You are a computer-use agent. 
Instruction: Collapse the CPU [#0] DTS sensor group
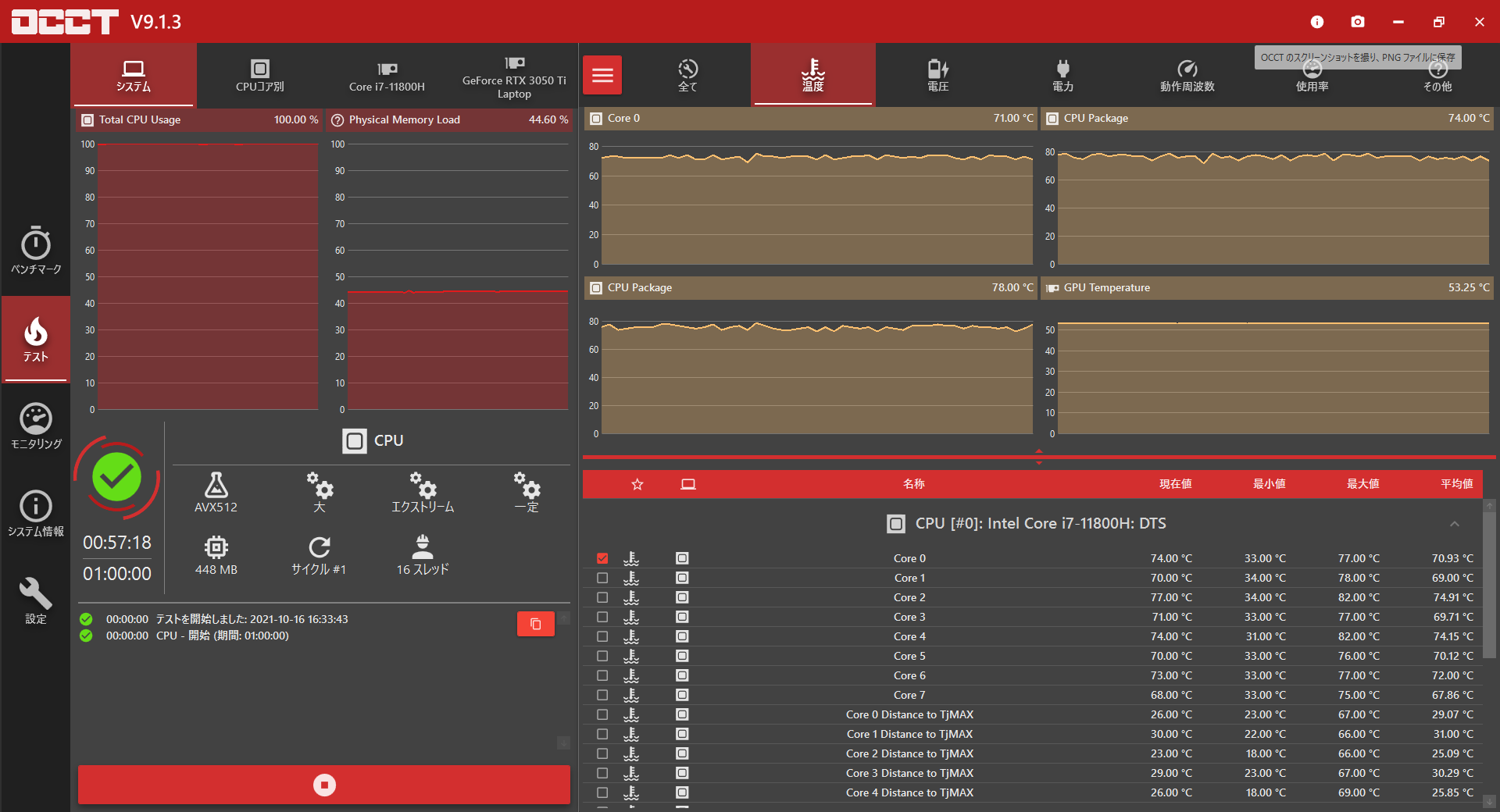coord(1455,524)
